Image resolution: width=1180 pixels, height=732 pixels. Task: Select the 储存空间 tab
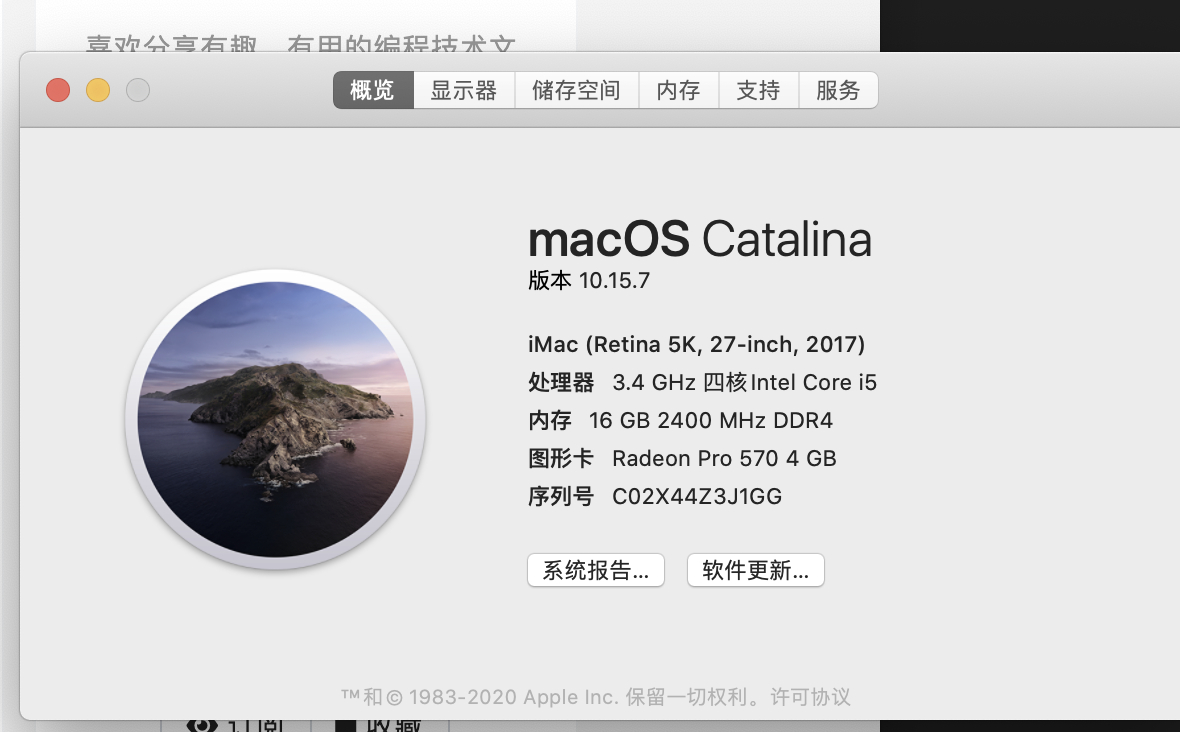[576, 90]
